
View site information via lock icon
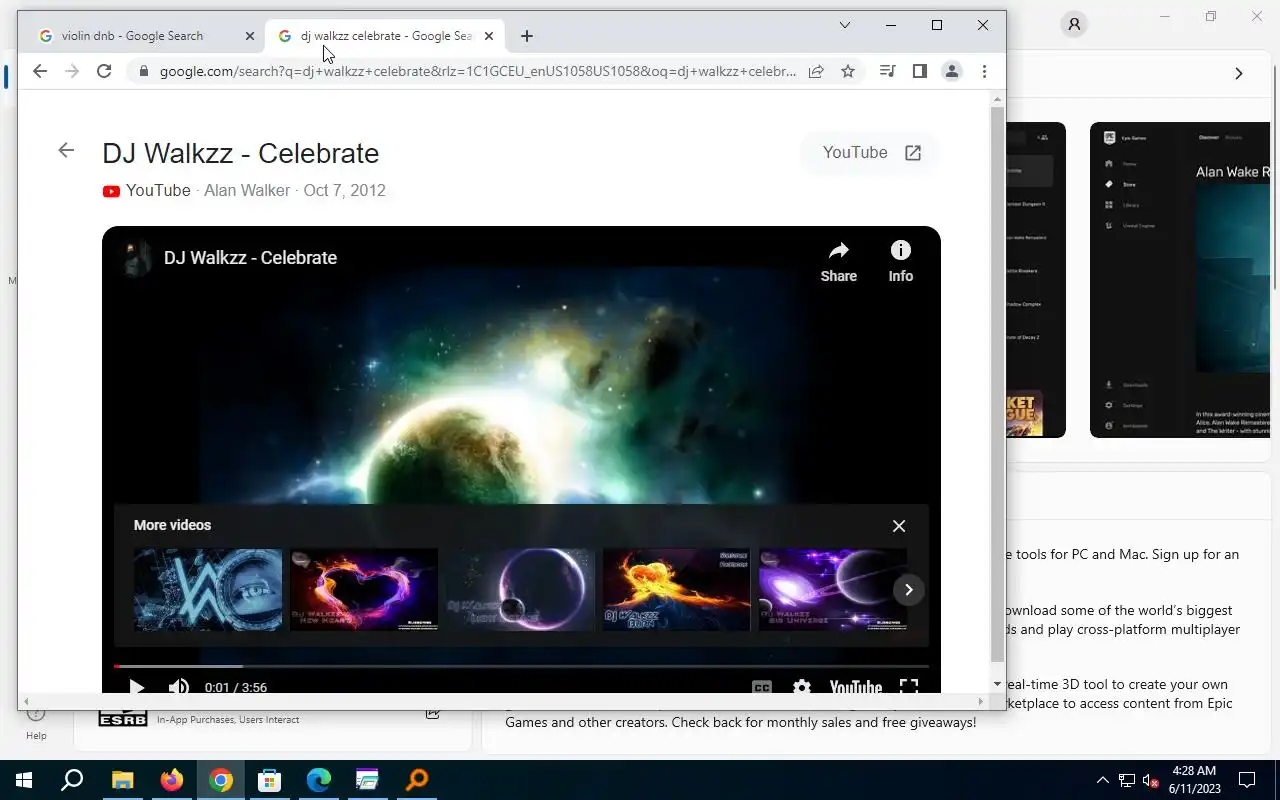point(144,71)
